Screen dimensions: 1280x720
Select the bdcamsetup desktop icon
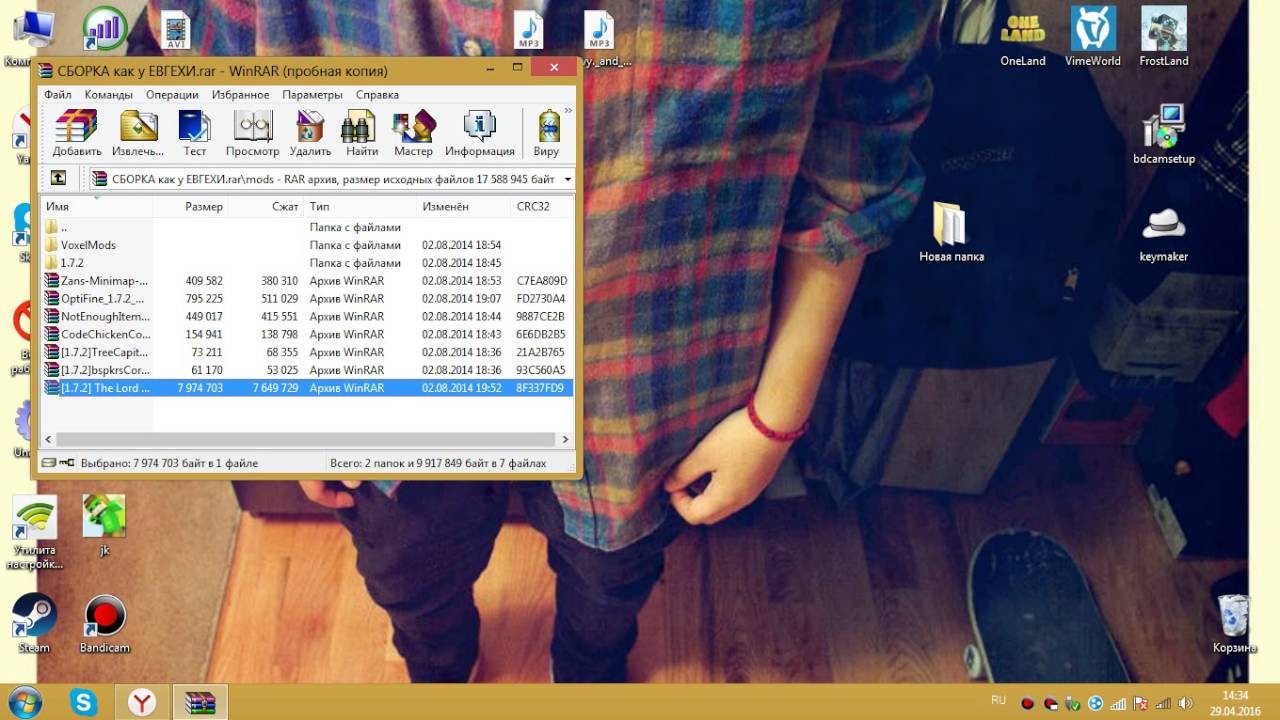1164,135
